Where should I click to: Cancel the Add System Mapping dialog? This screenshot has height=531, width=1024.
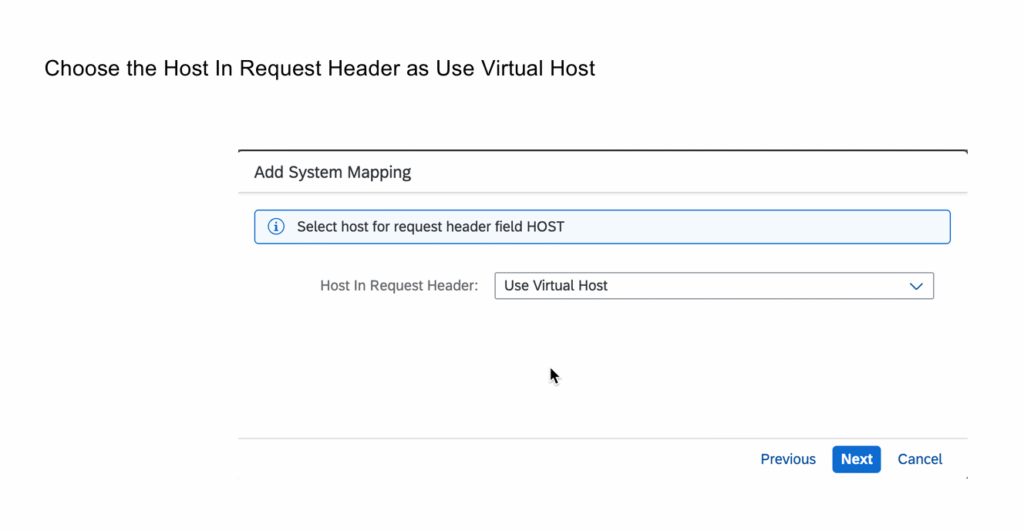coord(919,459)
